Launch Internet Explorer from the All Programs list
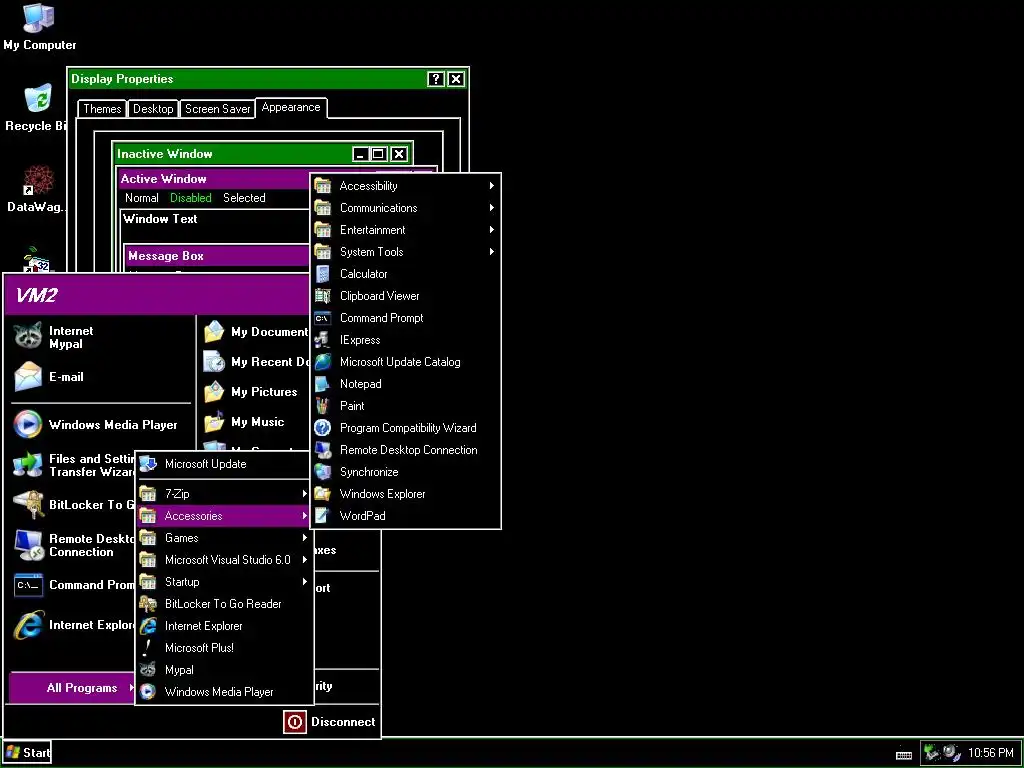The width and height of the screenshot is (1024, 768). click(223, 626)
